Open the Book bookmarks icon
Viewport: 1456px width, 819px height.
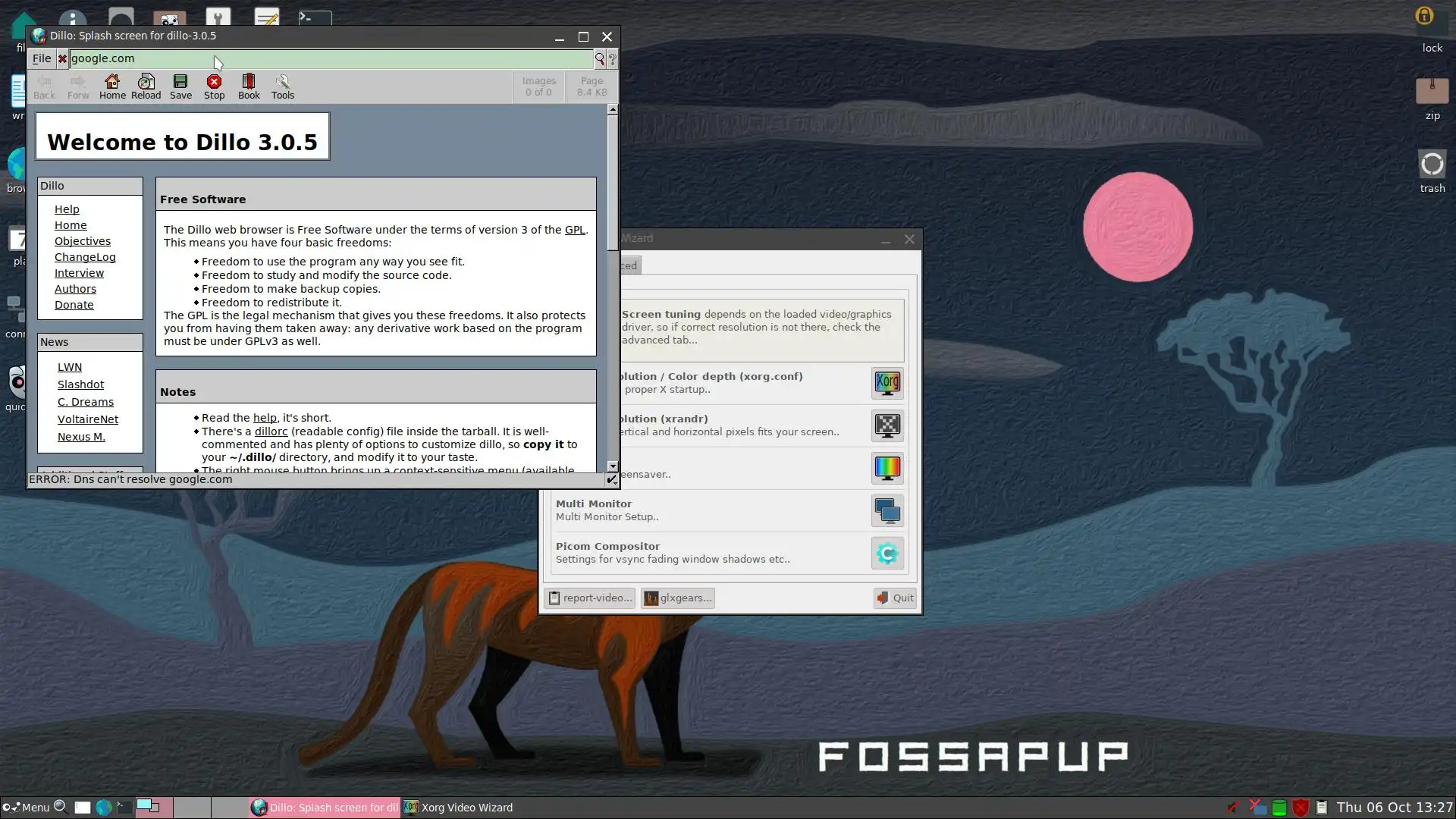248,86
